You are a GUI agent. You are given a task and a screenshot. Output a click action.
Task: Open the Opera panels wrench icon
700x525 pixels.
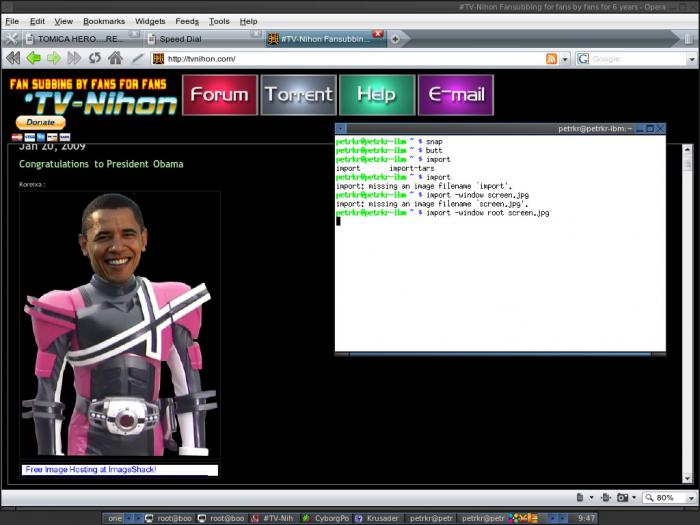(x=11, y=39)
